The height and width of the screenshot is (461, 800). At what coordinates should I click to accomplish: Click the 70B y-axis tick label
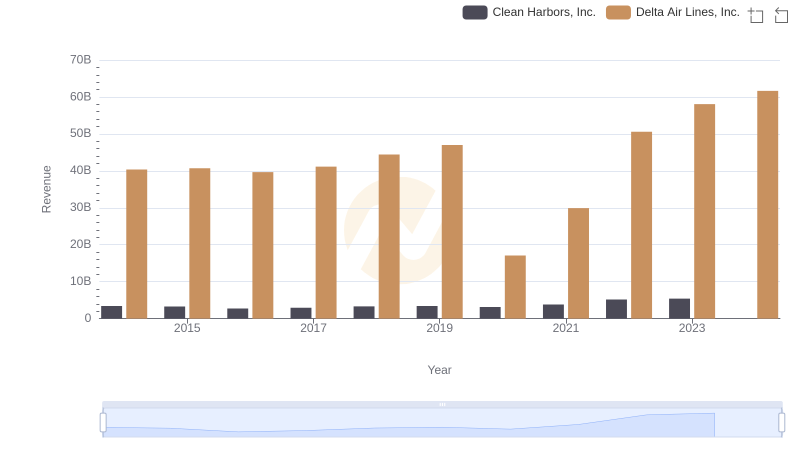pyautogui.click(x=80, y=60)
